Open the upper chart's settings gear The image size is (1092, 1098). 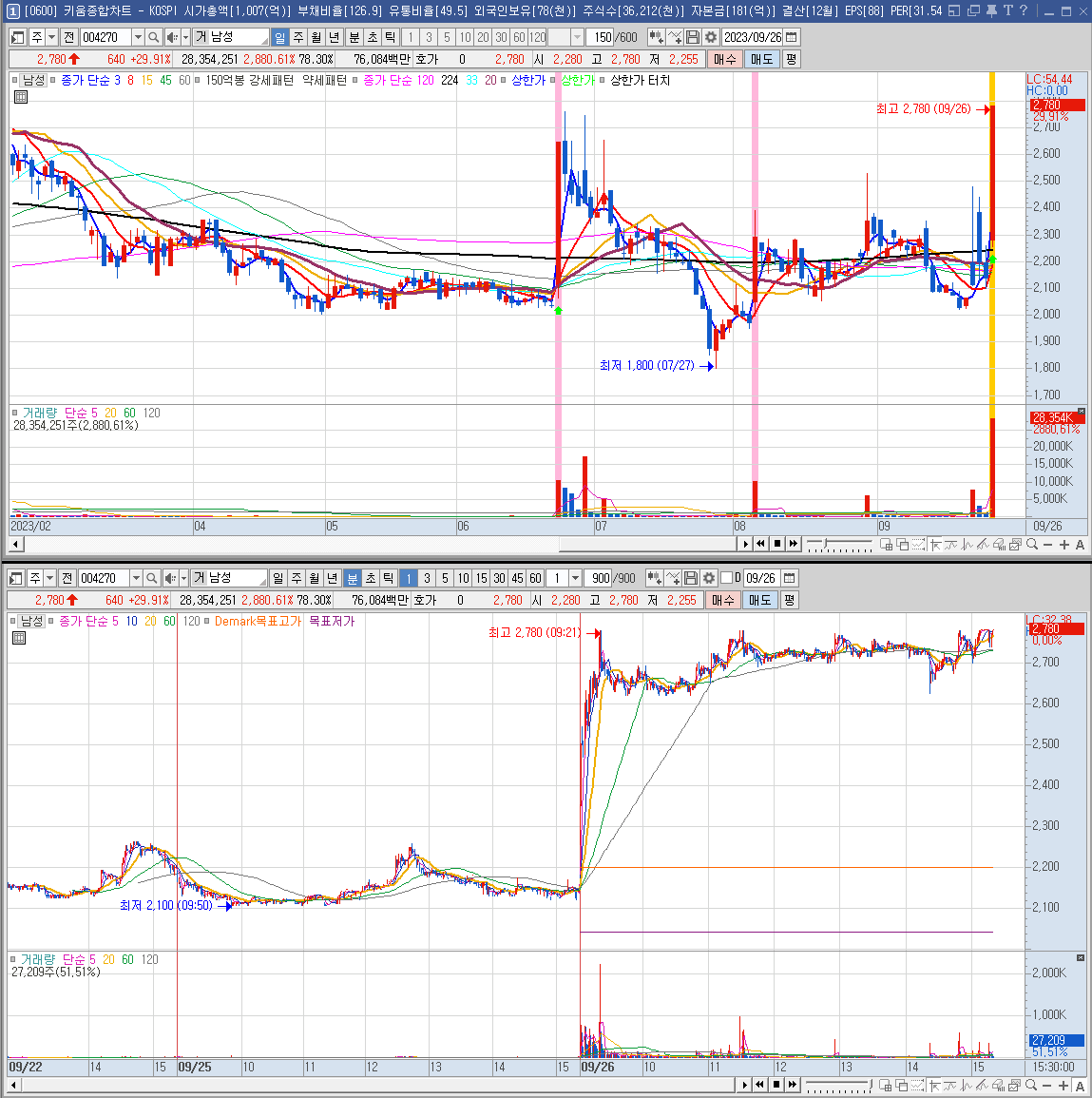pos(711,37)
